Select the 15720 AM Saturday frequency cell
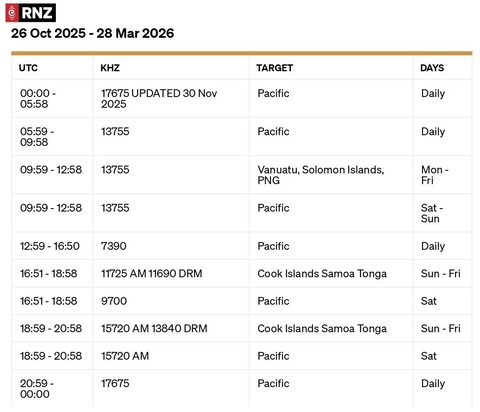The height and width of the screenshot is (412, 480). [171, 356]
